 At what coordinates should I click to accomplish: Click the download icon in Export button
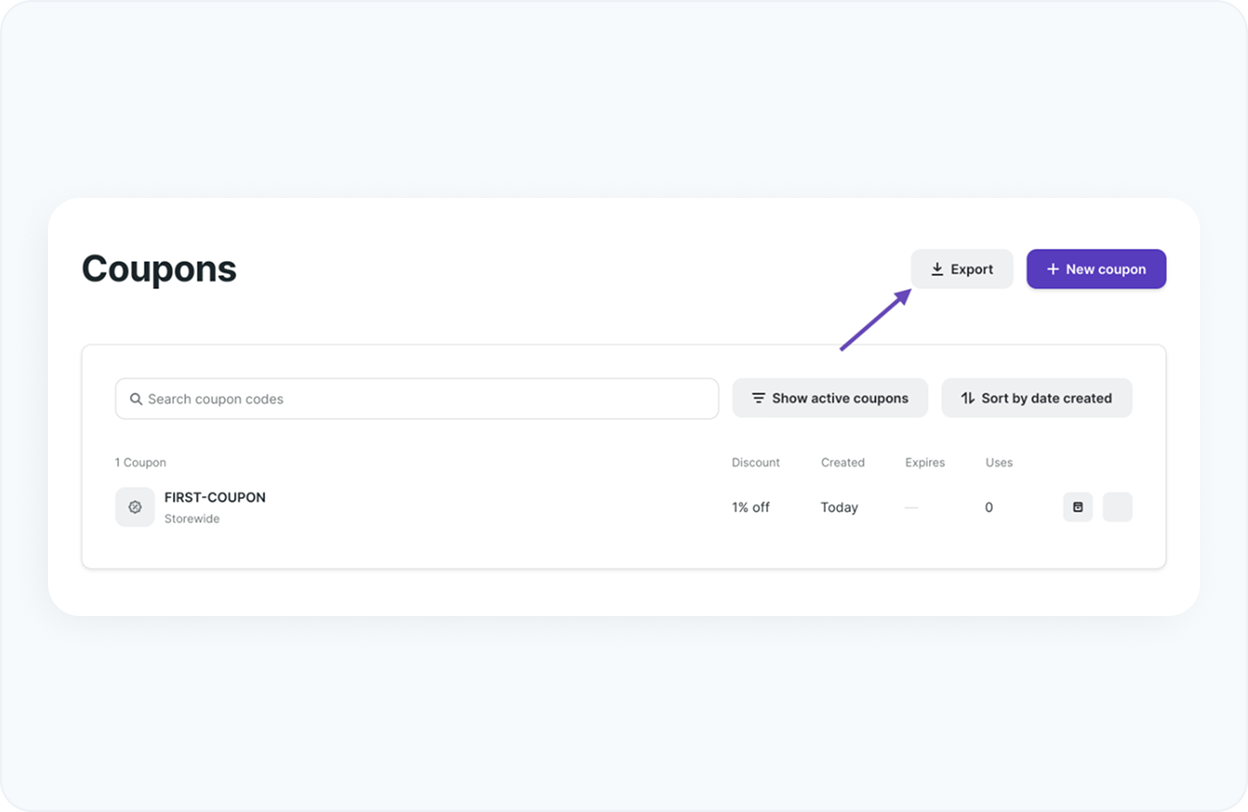(x=937, y=269)
